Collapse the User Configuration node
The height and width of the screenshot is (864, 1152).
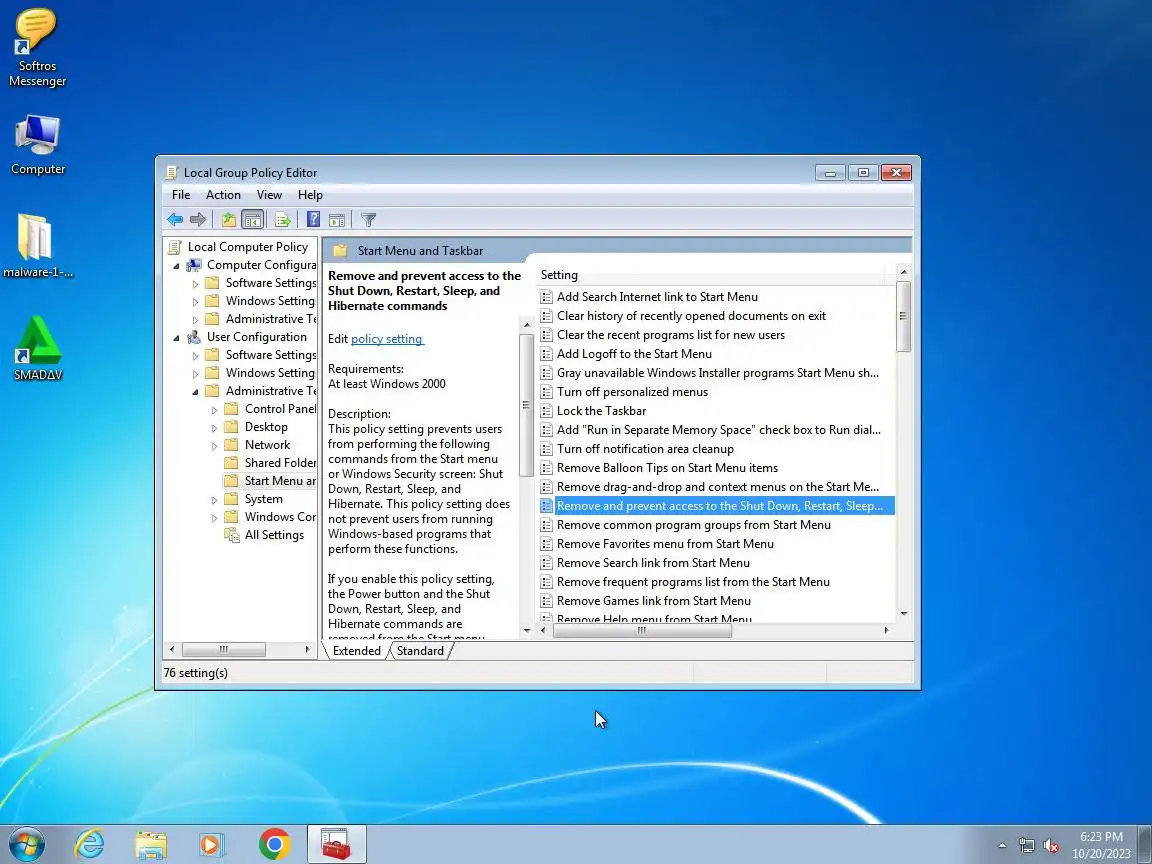tap(176, 338)
